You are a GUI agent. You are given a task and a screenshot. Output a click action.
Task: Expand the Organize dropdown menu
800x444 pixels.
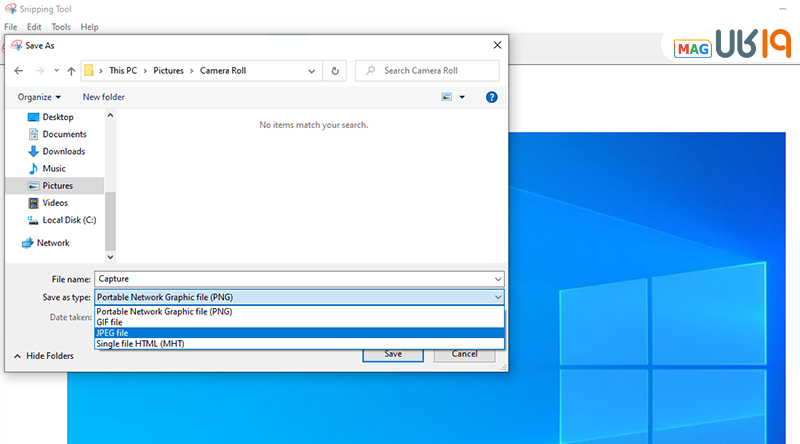[x=39, y=97]
